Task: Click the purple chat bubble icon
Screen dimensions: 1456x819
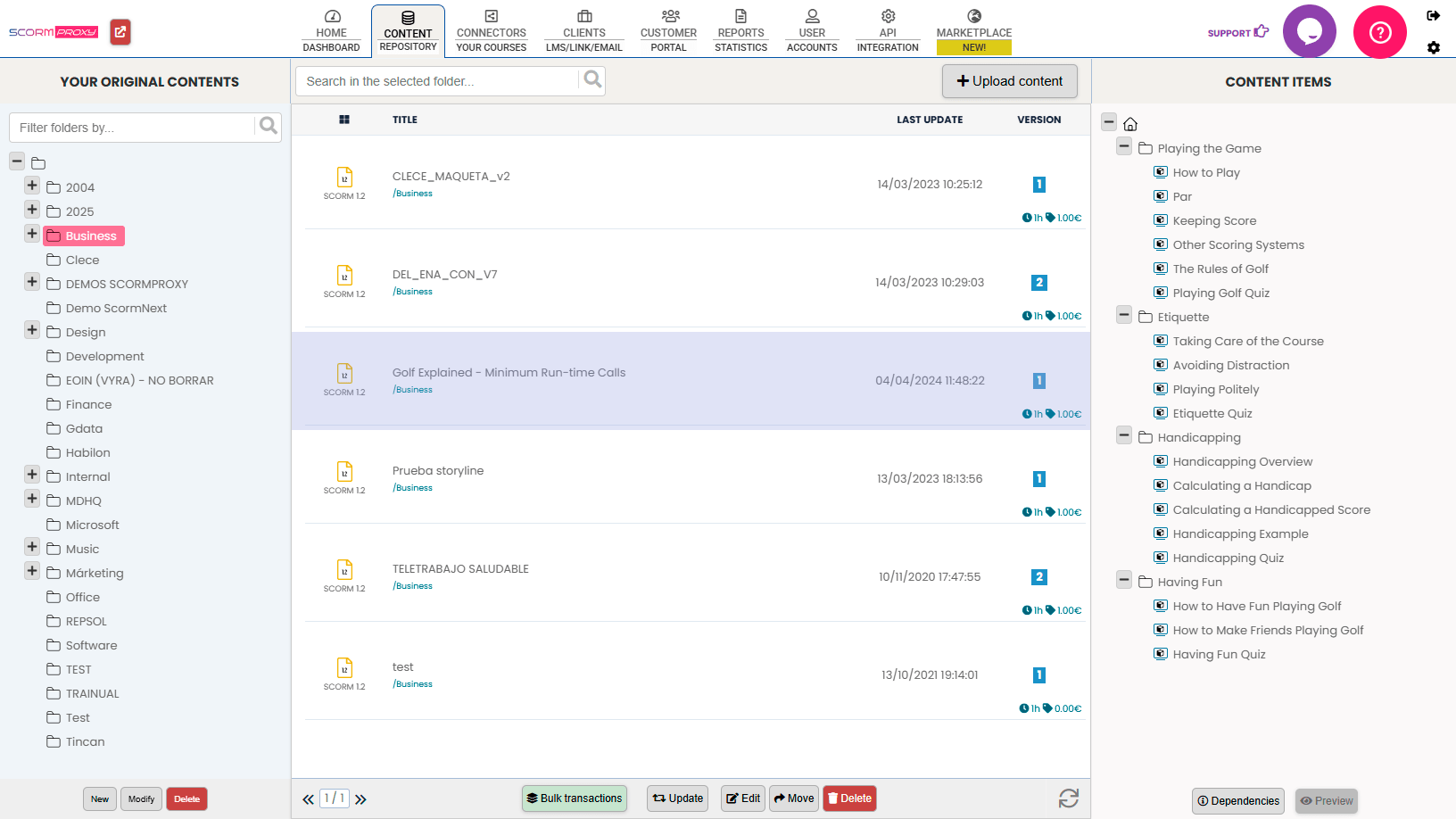Action: click(1309, 32)
